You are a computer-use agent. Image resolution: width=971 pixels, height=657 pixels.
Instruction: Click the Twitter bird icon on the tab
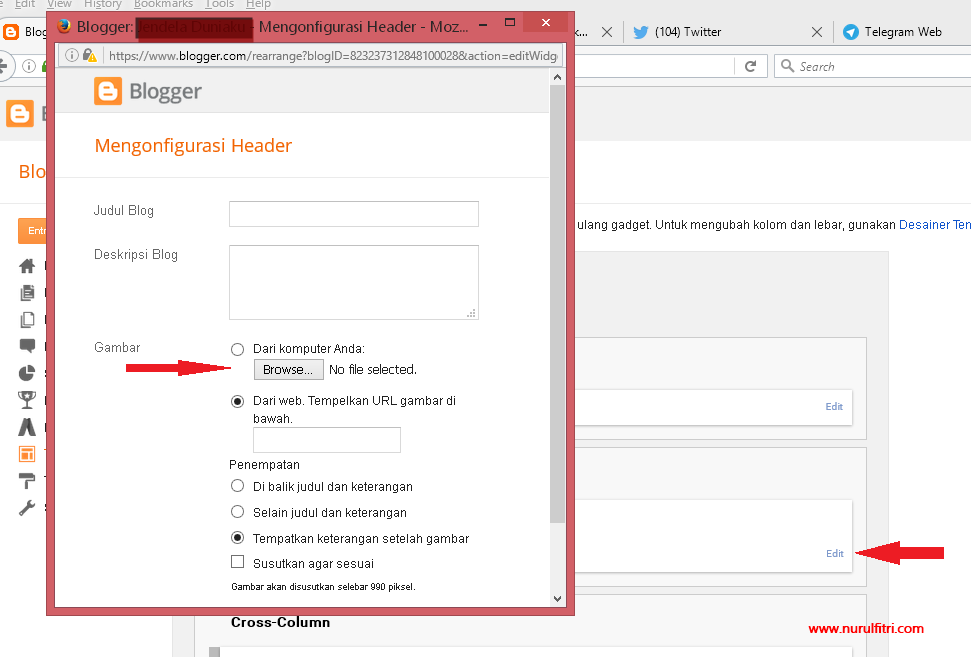[x=641, y=32]
